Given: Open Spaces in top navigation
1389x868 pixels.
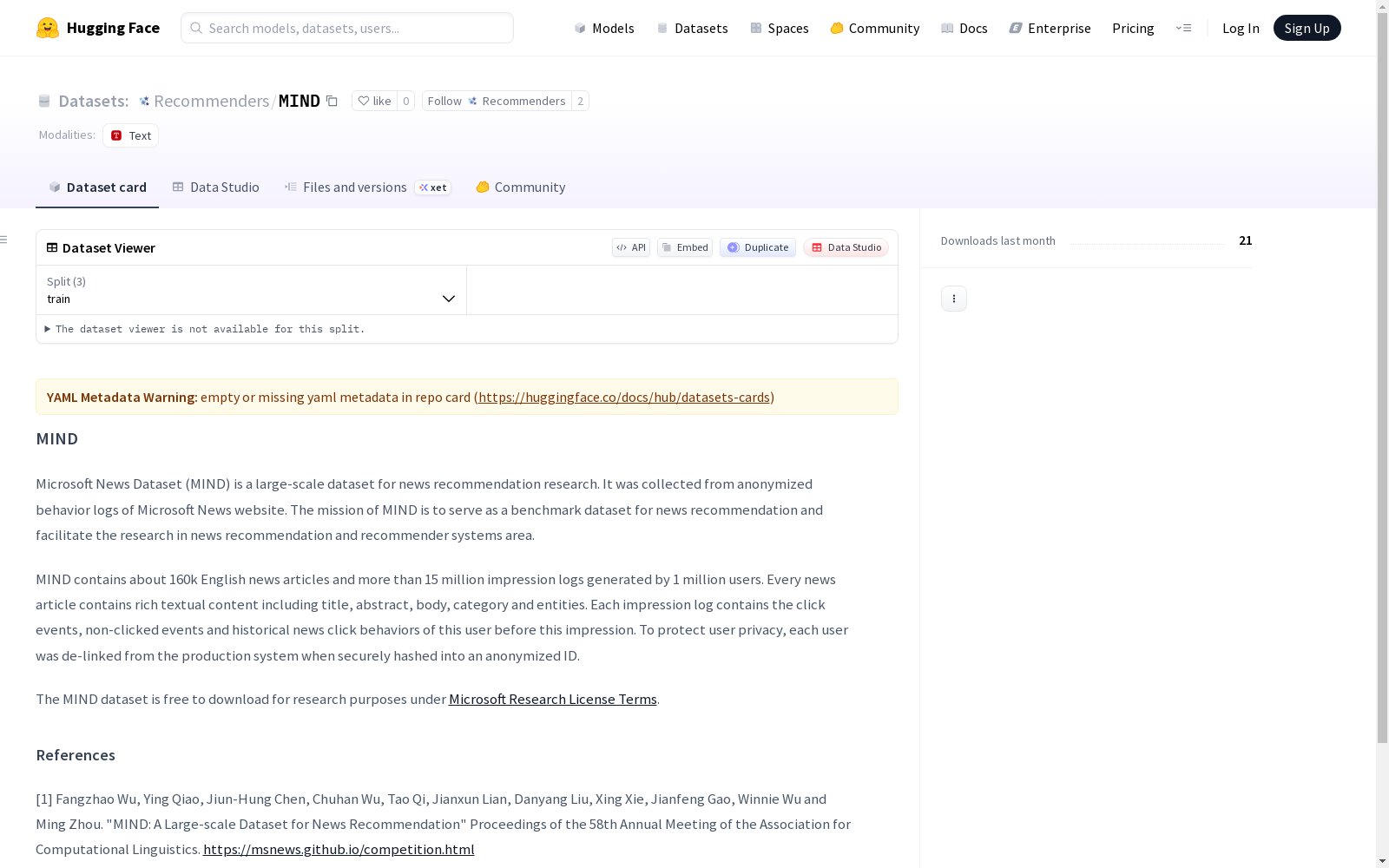Looking at the screenshot, I should (x=780, y=28).
